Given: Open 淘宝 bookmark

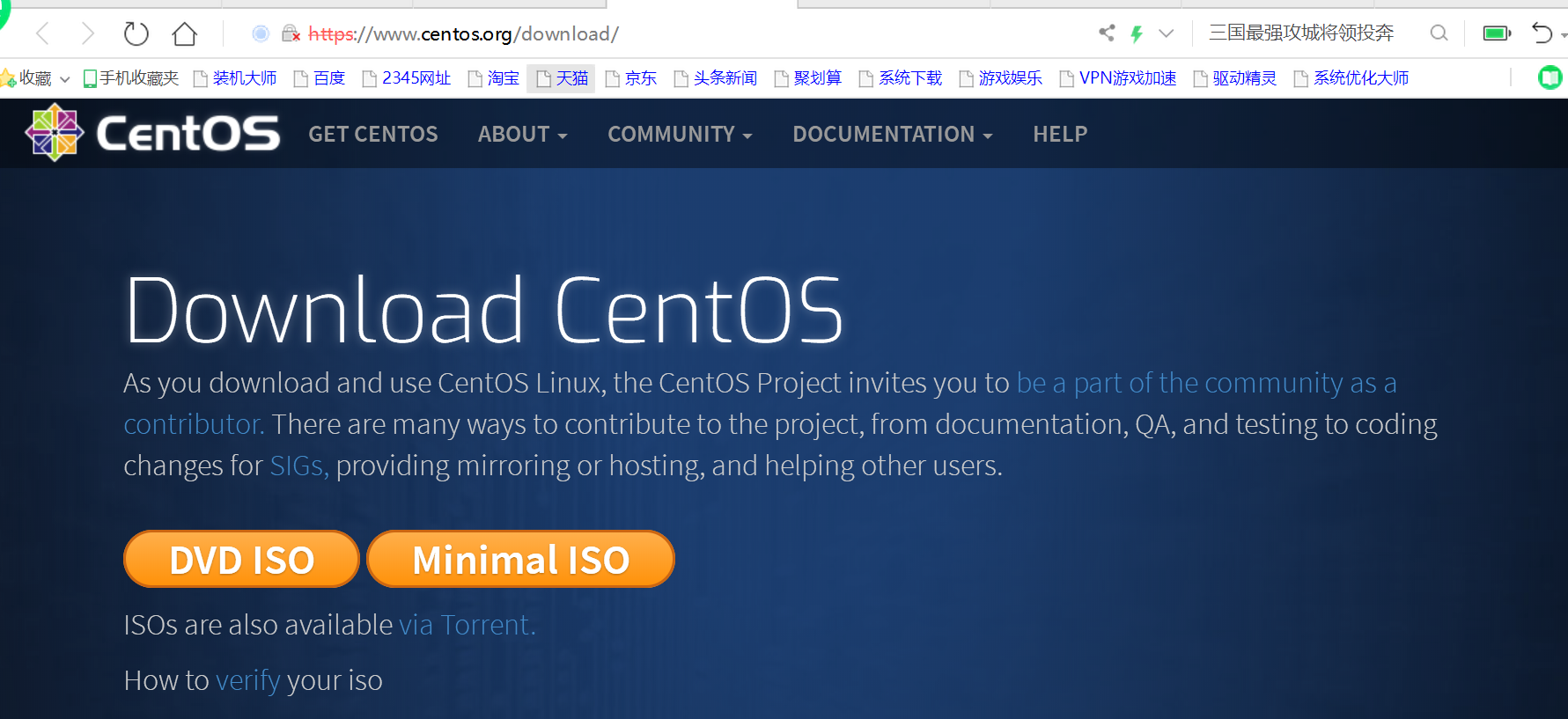Looking at the screenshot, I should point(494,78).
